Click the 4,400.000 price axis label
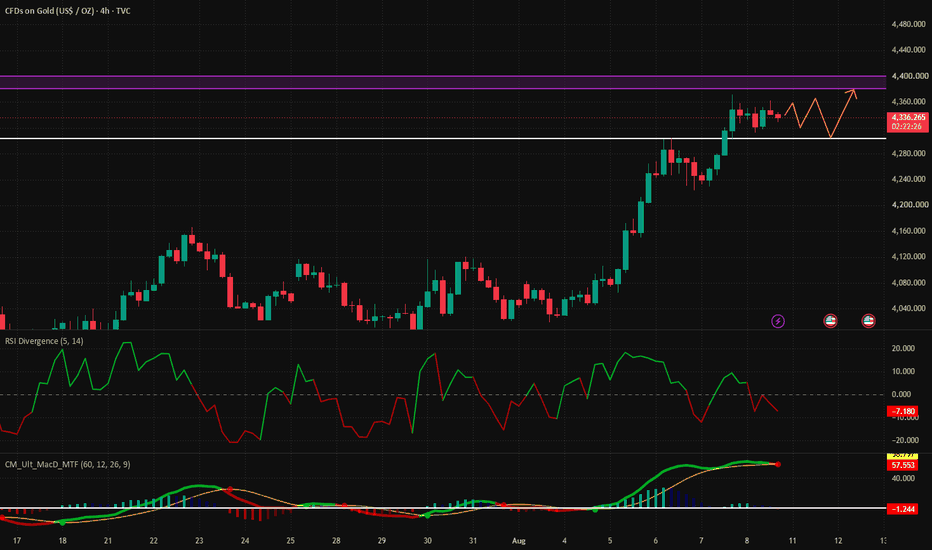The width and height of the screenshot is (932, 550). coord(909,76)
